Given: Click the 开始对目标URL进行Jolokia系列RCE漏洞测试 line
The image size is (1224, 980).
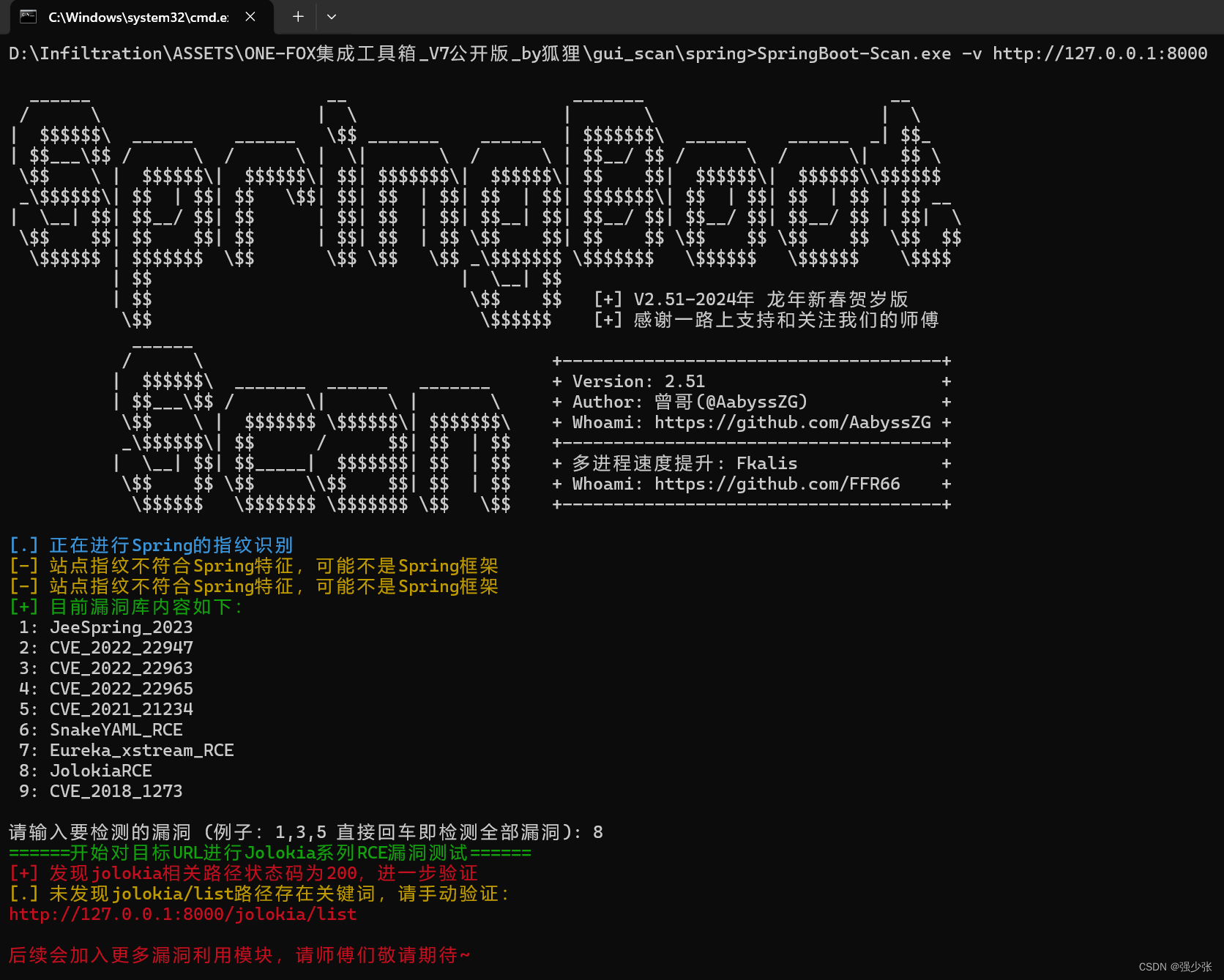Looking at the screenshot, I should tap(270, 853).
